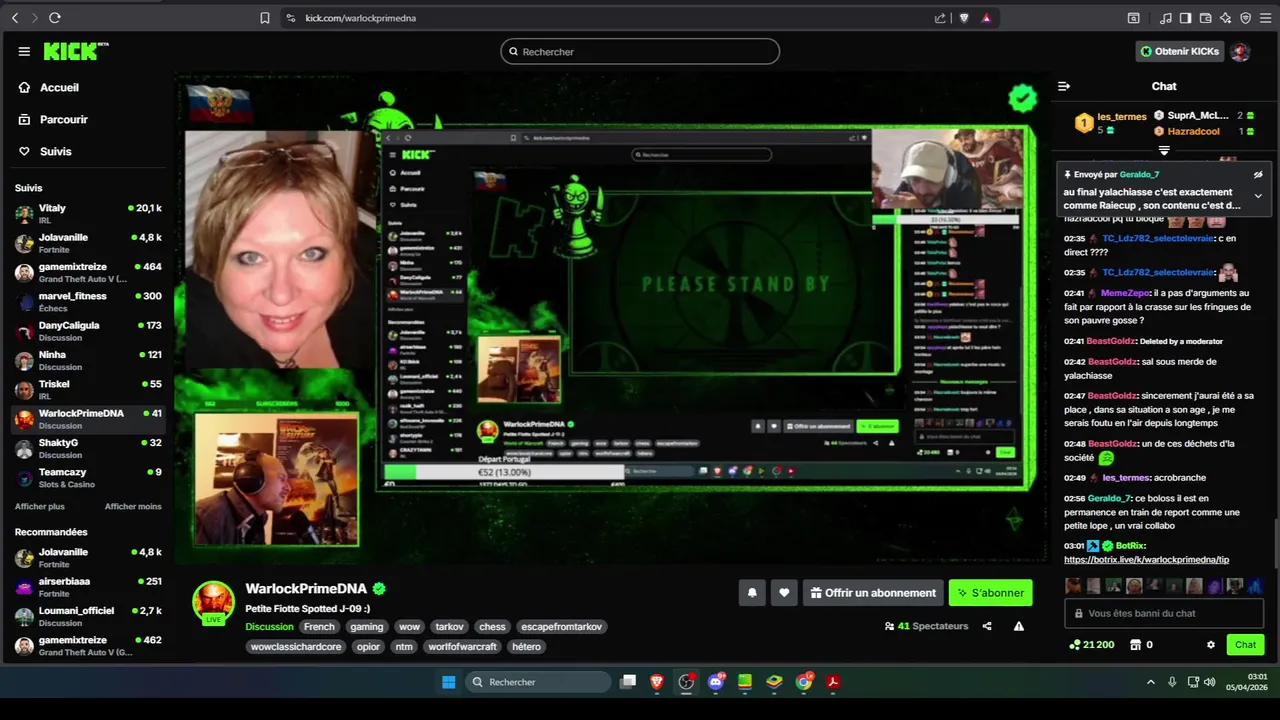
Task: Open recommended channel airserbiaaa
Action: tap(88, 587)
